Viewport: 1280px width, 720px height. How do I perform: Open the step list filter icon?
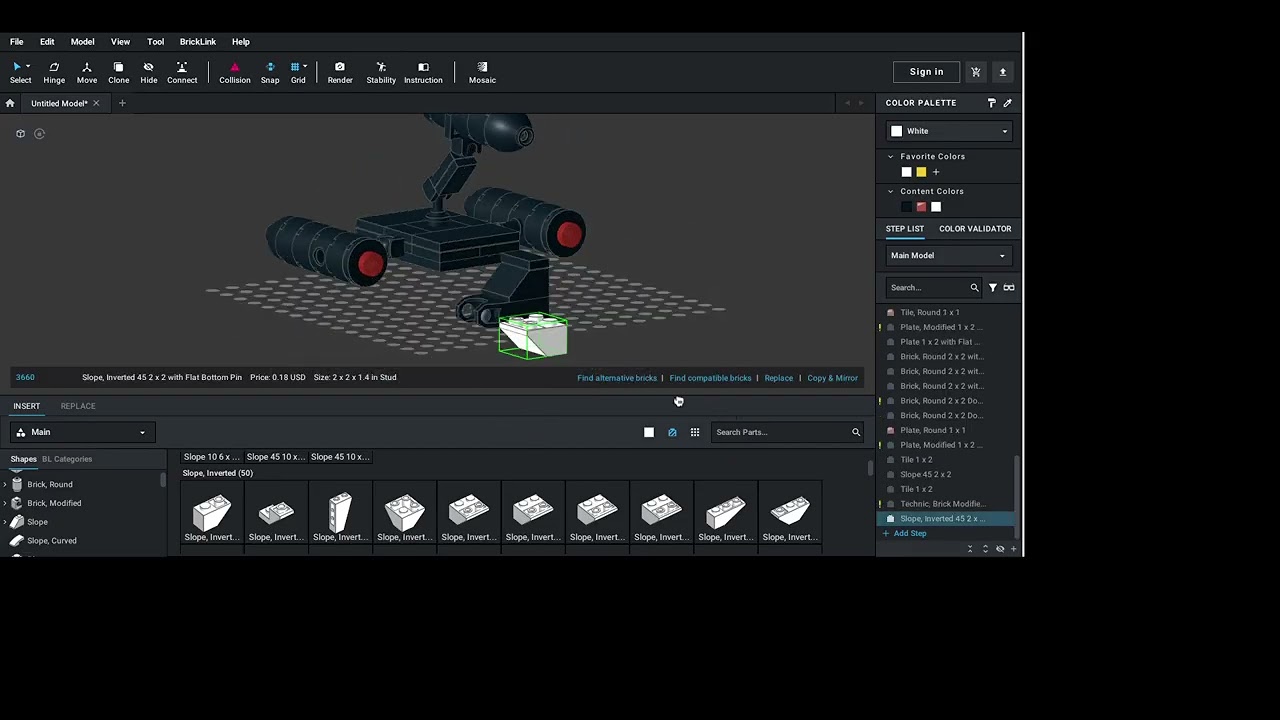(x=993, y=288)
